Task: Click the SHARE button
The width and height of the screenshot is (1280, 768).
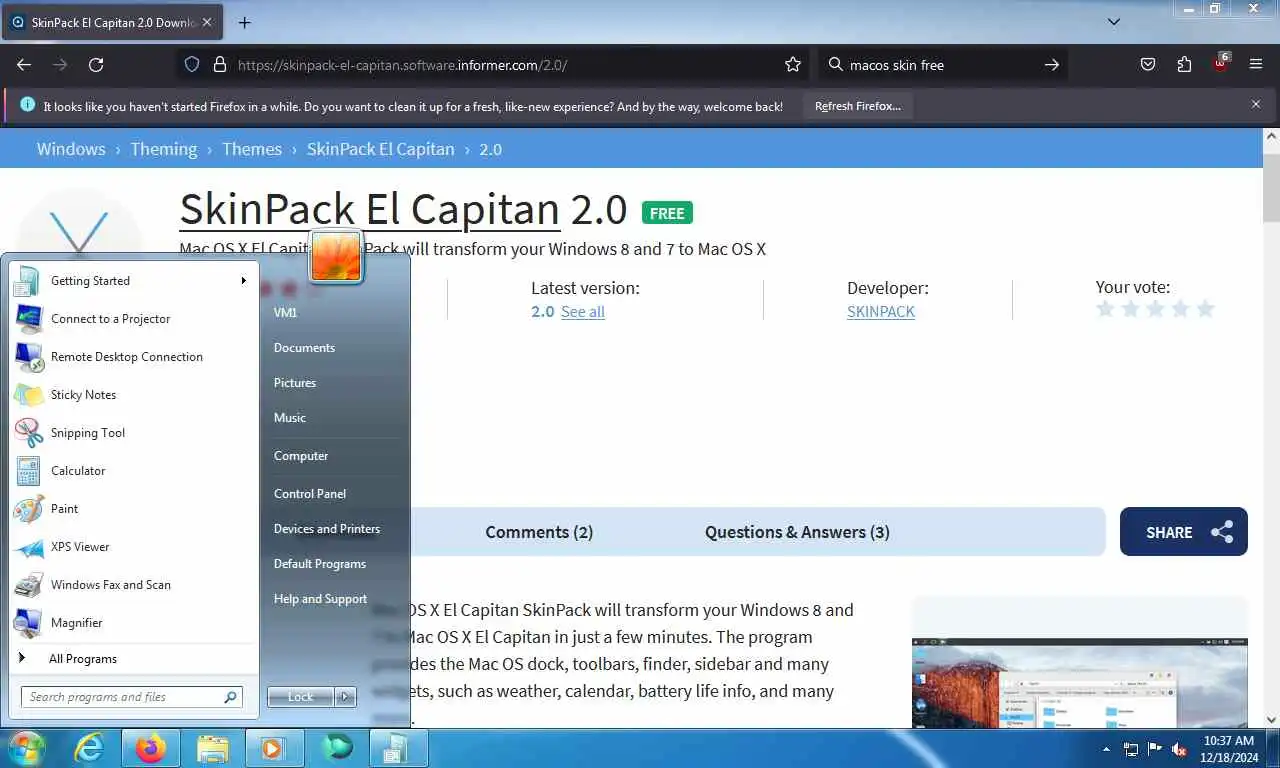Action: (x=1184, y=532)
